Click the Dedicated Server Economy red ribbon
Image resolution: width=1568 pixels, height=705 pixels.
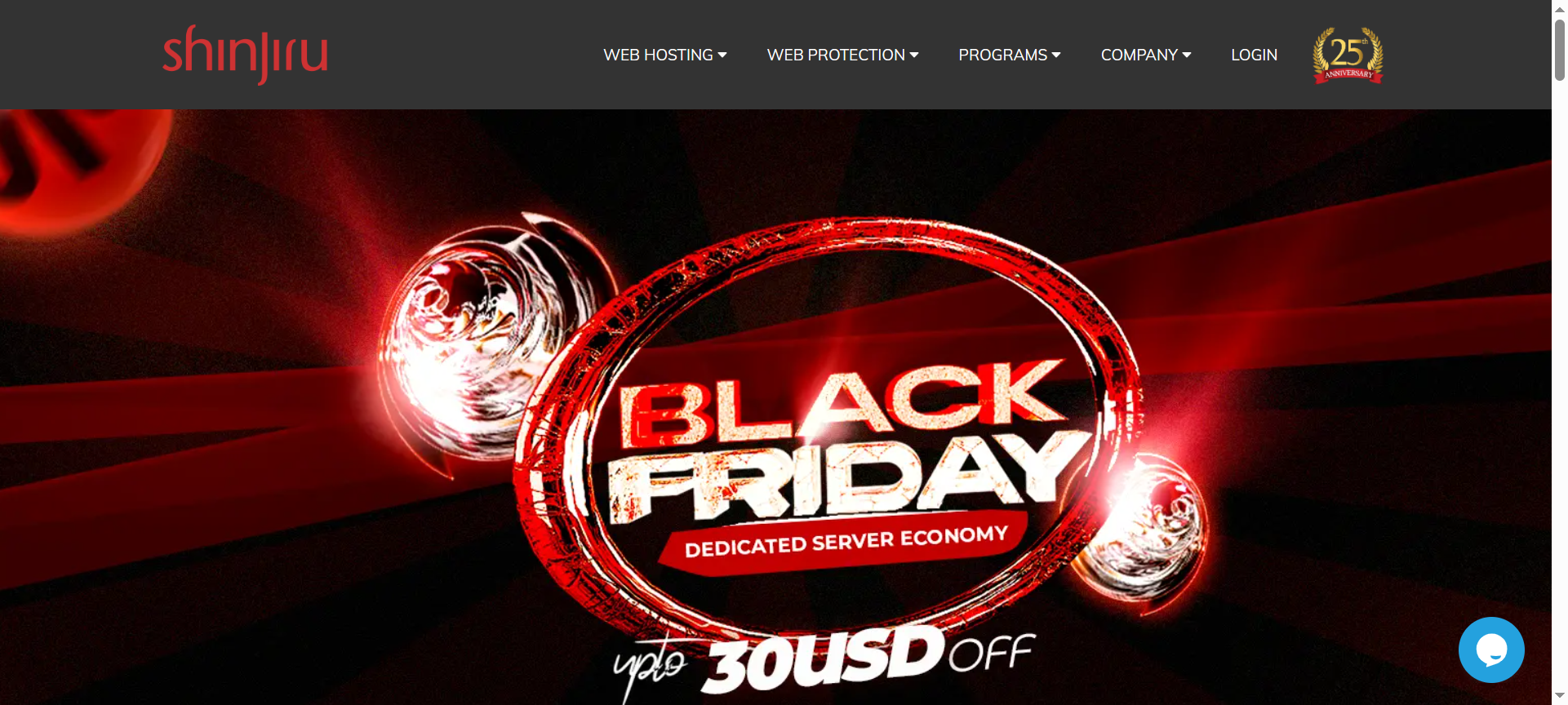pos(846,543)
